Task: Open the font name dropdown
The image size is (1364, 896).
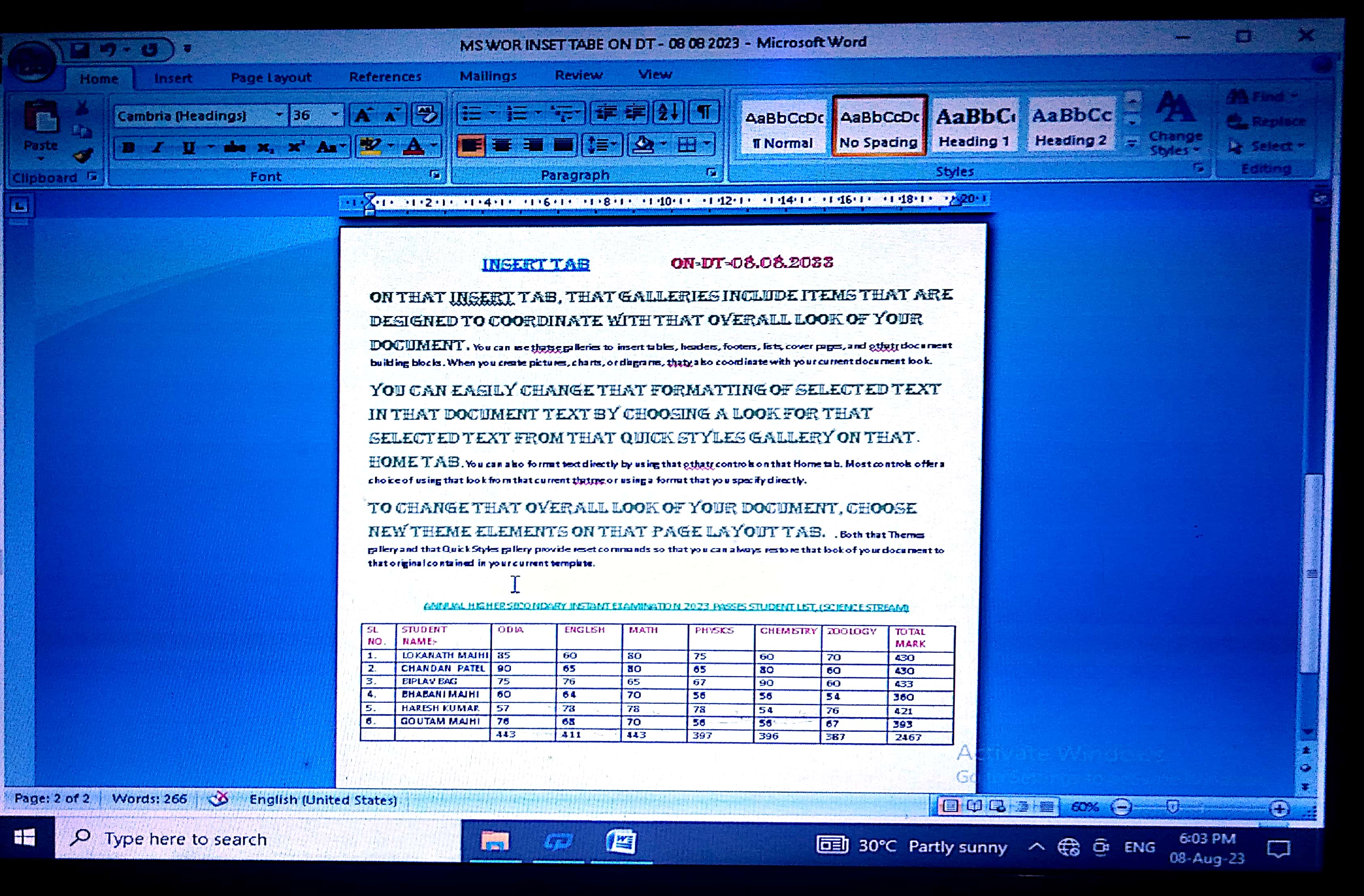Action: (279, 114)
